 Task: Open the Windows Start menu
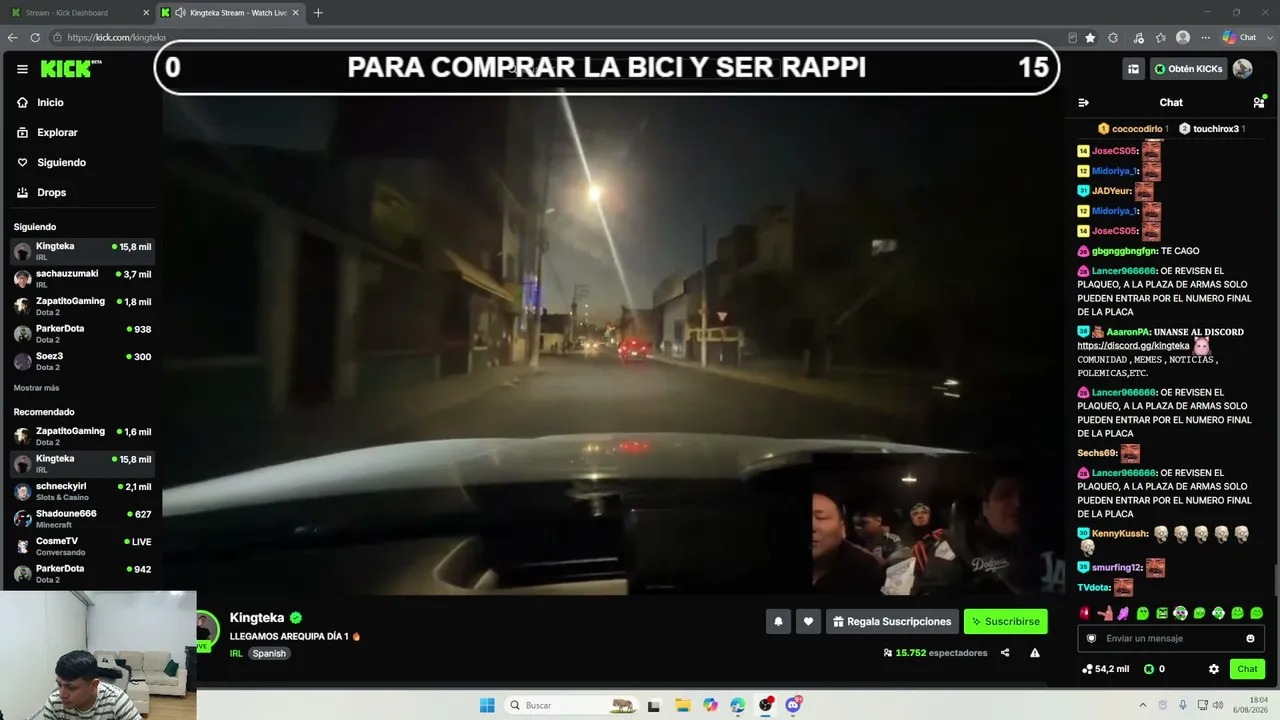point(487,705)
